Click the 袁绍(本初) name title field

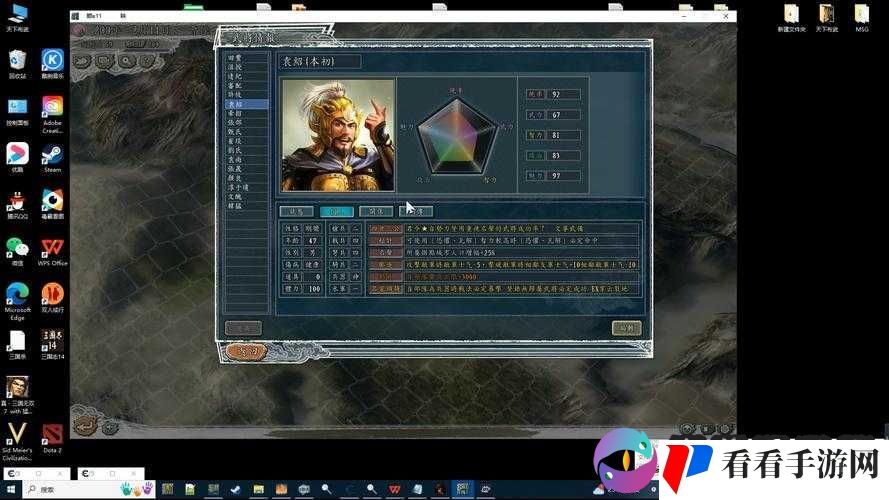[319, 61]
